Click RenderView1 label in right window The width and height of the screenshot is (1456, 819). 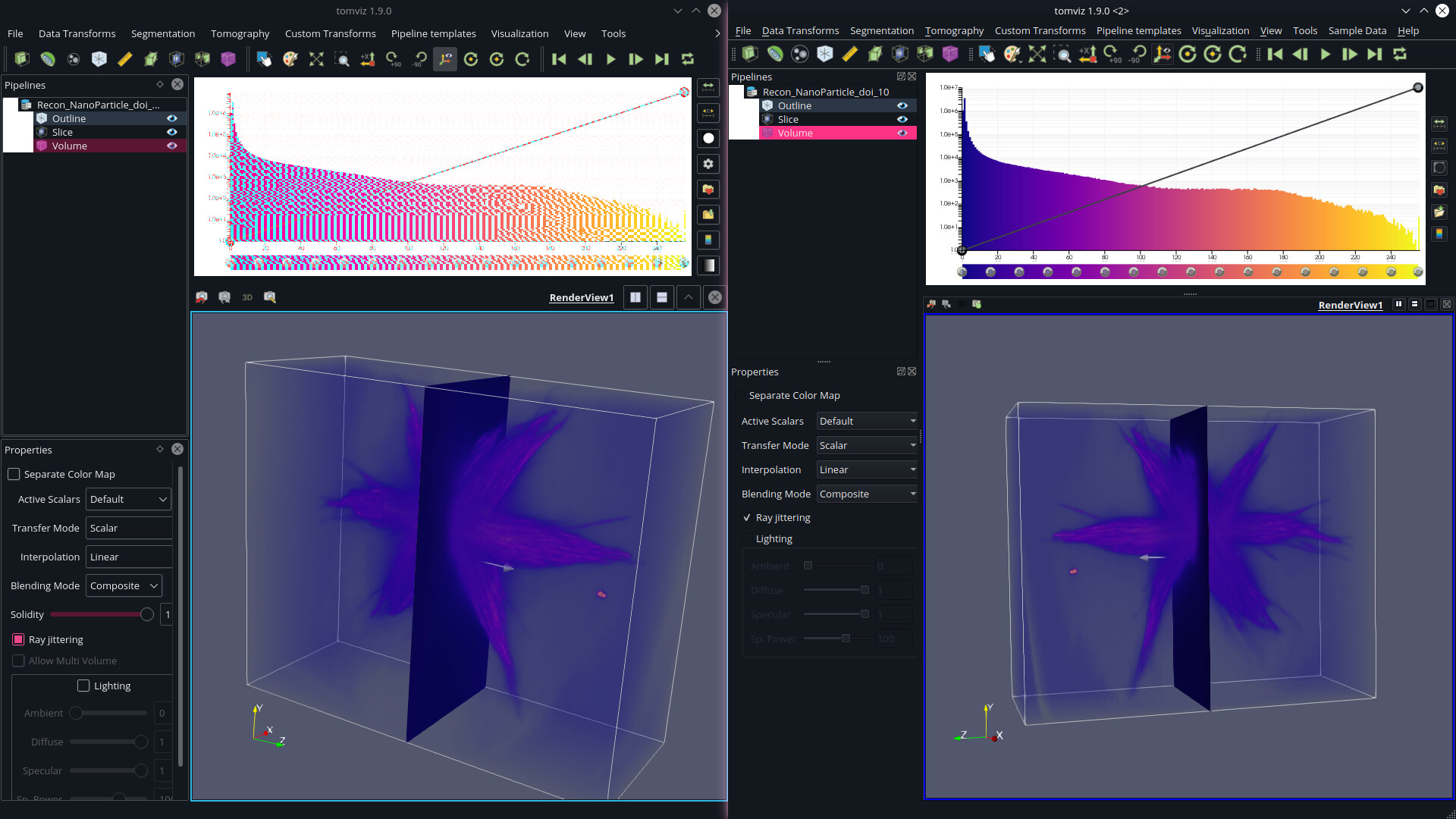click(1351, 305)
